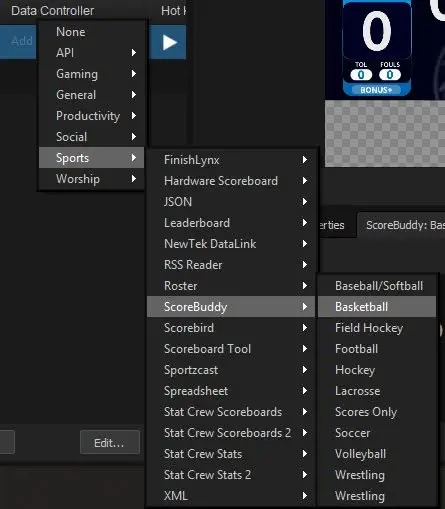This screenshot has height=509, width=445.
Task: Click the BONUS+ indicator on scoreboard
Action: coord(376,90)
